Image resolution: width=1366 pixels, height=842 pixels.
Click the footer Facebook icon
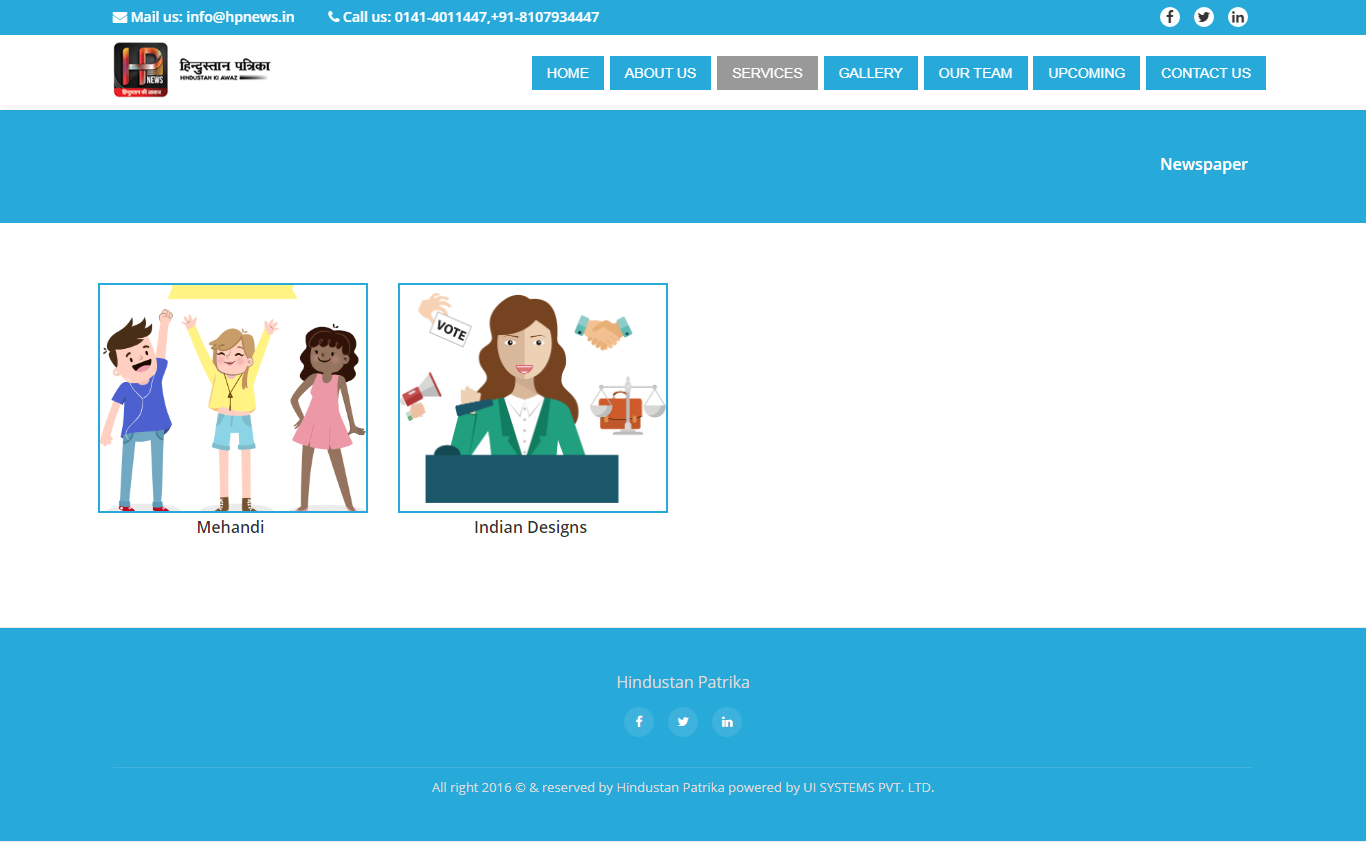click(x=639, y=722)
